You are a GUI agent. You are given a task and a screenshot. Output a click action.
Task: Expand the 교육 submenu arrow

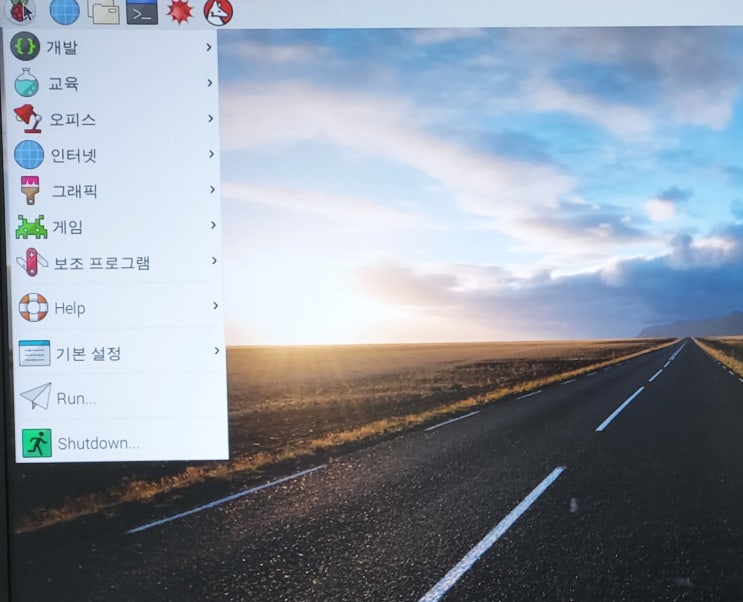click(x=210, y=82)
